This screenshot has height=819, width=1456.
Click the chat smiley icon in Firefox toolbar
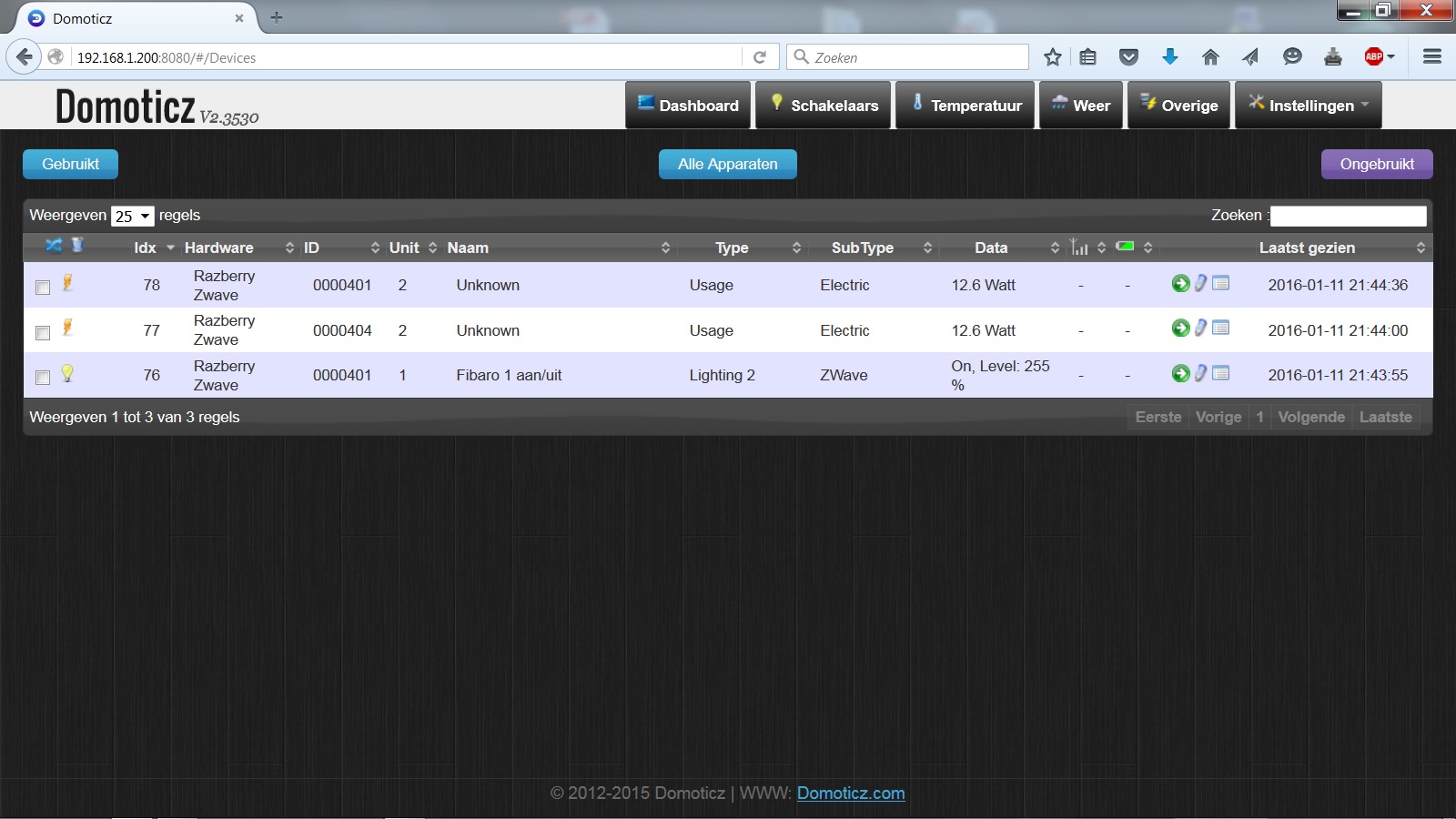point(1292,57)
